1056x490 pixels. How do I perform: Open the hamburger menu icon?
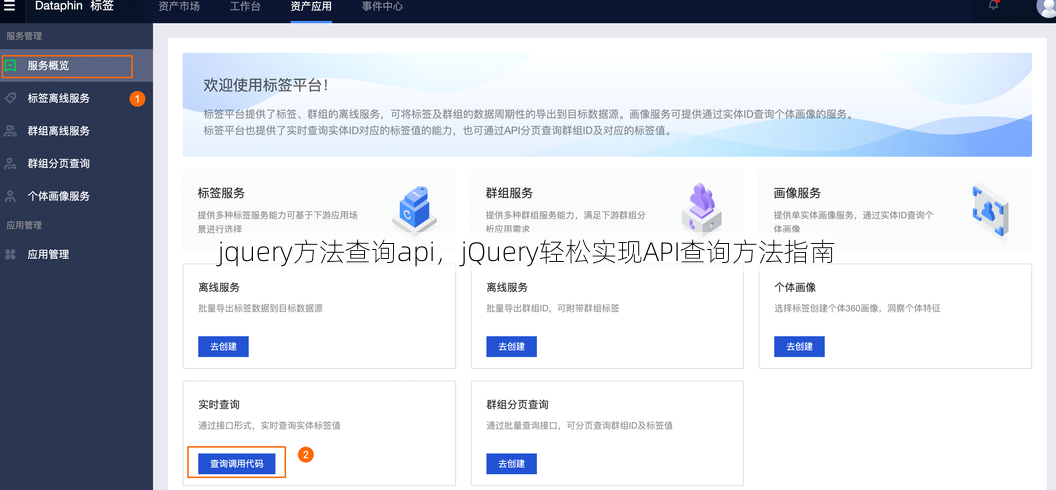(x=9, y=6)
